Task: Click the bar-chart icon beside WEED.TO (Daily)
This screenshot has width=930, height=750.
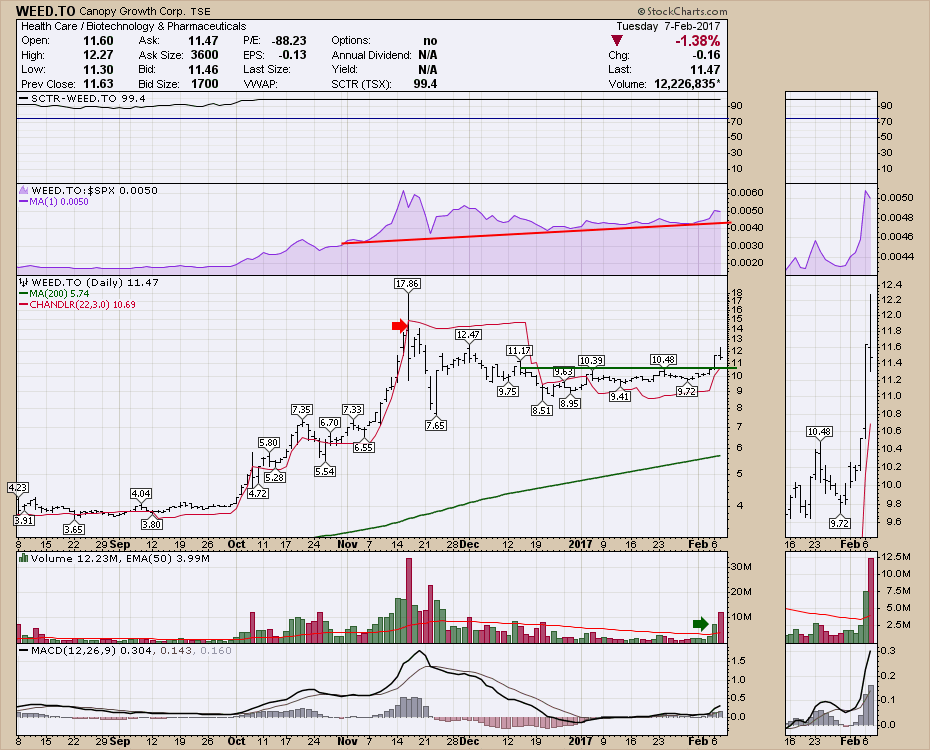Action: 24,283
